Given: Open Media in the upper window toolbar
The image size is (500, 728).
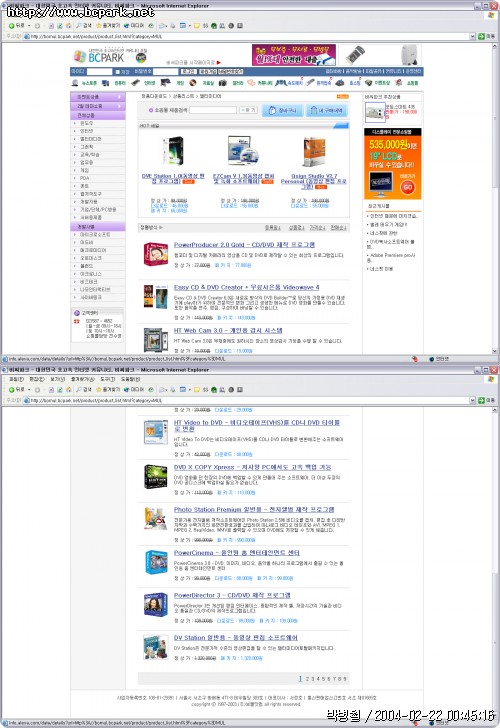Looking at the screenshot, I should 134,26.
